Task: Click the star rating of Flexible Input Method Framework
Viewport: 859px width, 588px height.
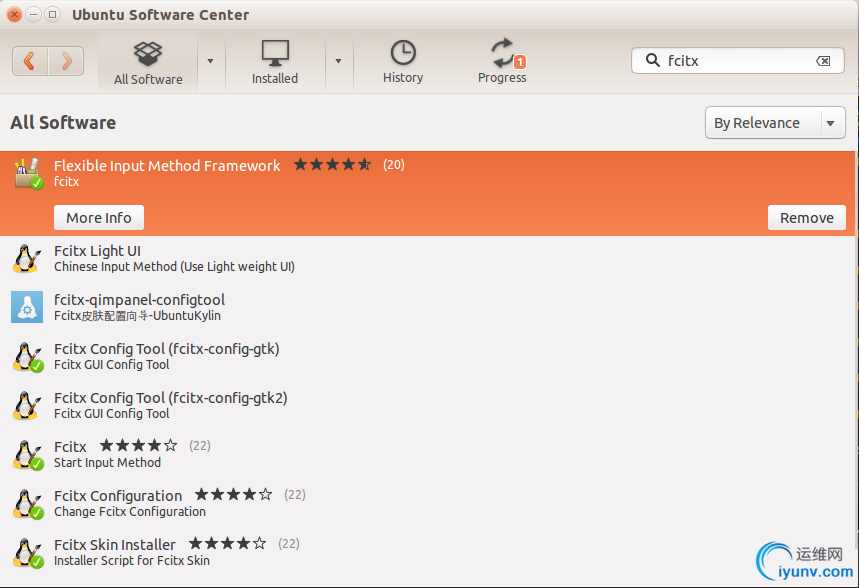Action: pyautogui.click(x=333, y=164)
